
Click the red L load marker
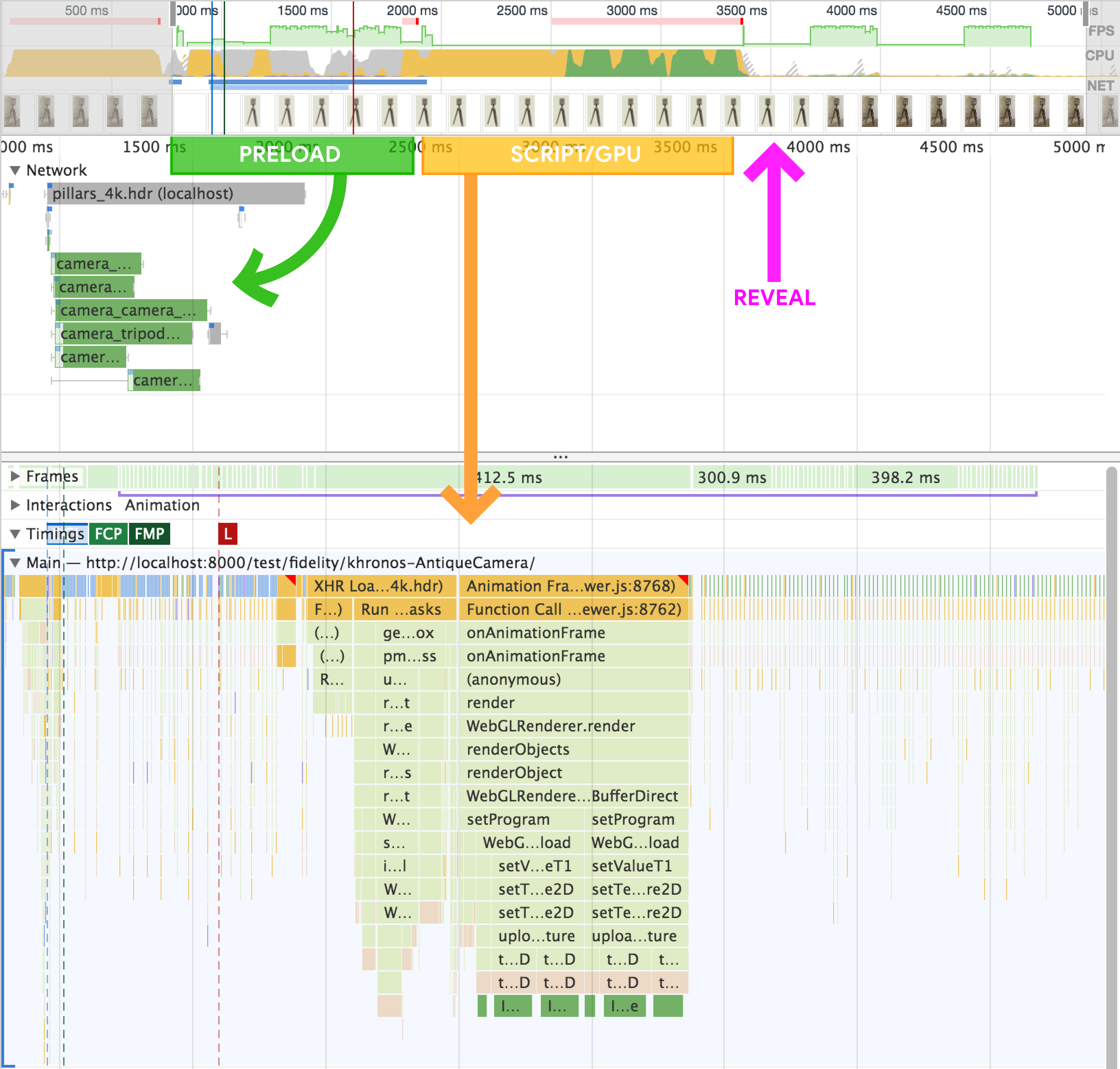coord(227,534)
